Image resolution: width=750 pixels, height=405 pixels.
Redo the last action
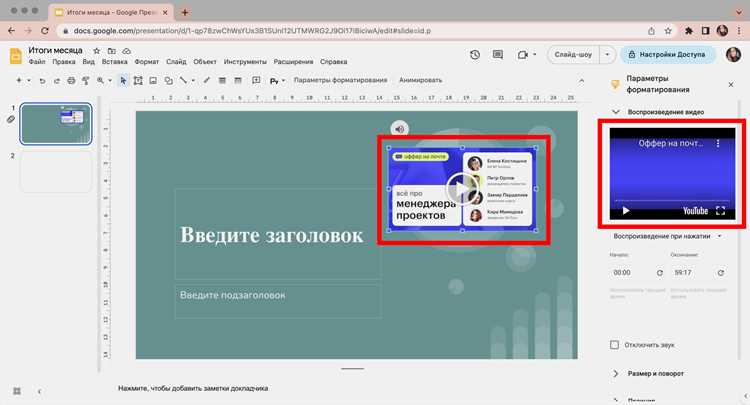click(56, 81)
